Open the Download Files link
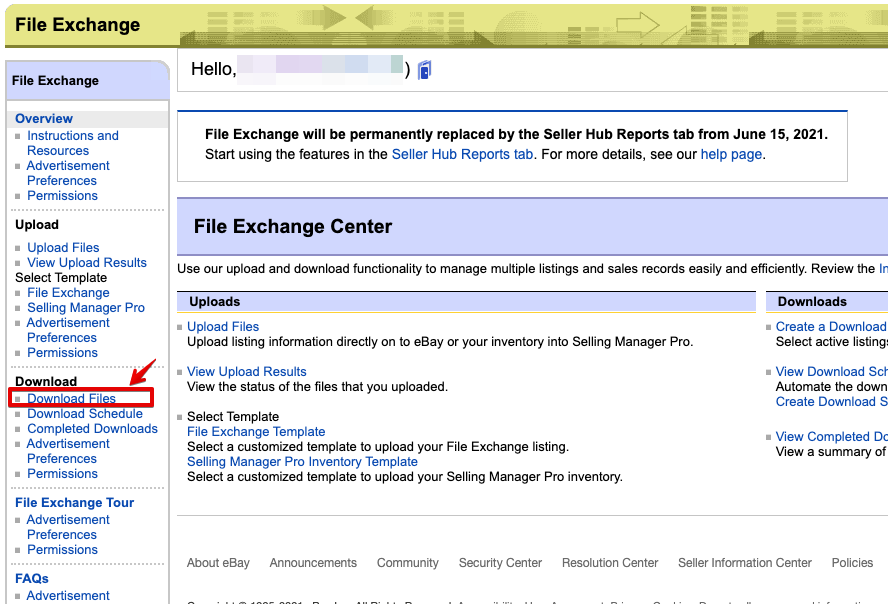Screen dimensions: 888x604 (x=71, y=399)
